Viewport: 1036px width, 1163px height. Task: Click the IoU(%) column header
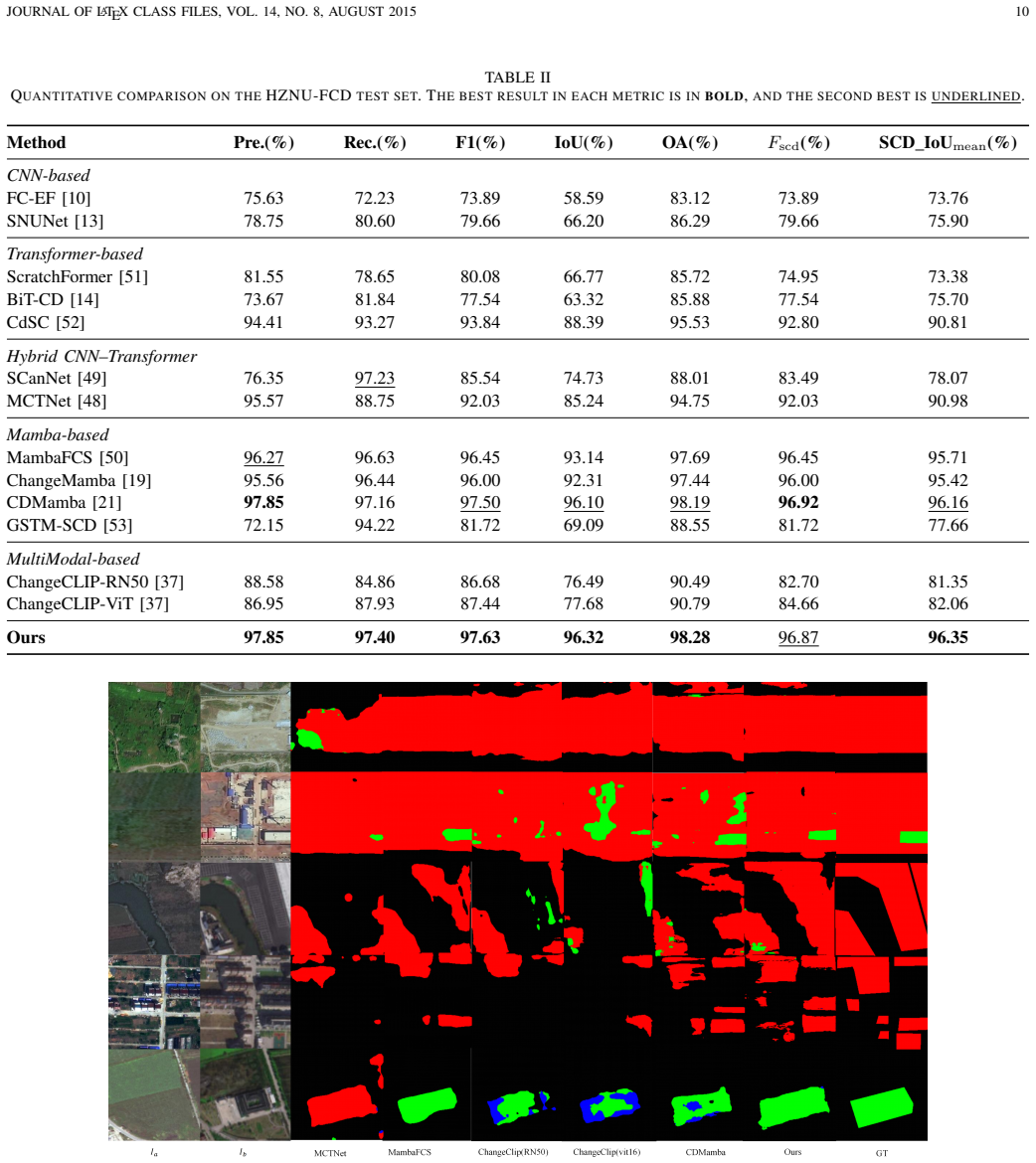click(x=584, y=142)
